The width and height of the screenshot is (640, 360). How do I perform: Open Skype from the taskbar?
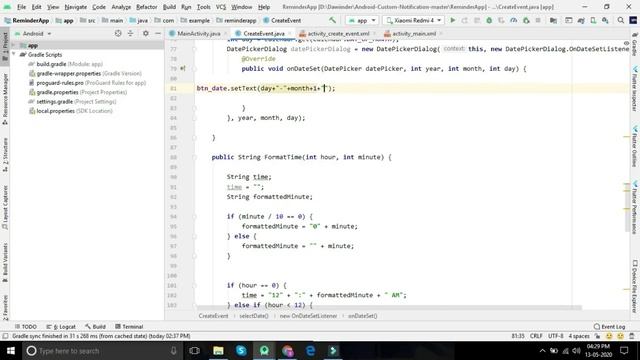241,351
